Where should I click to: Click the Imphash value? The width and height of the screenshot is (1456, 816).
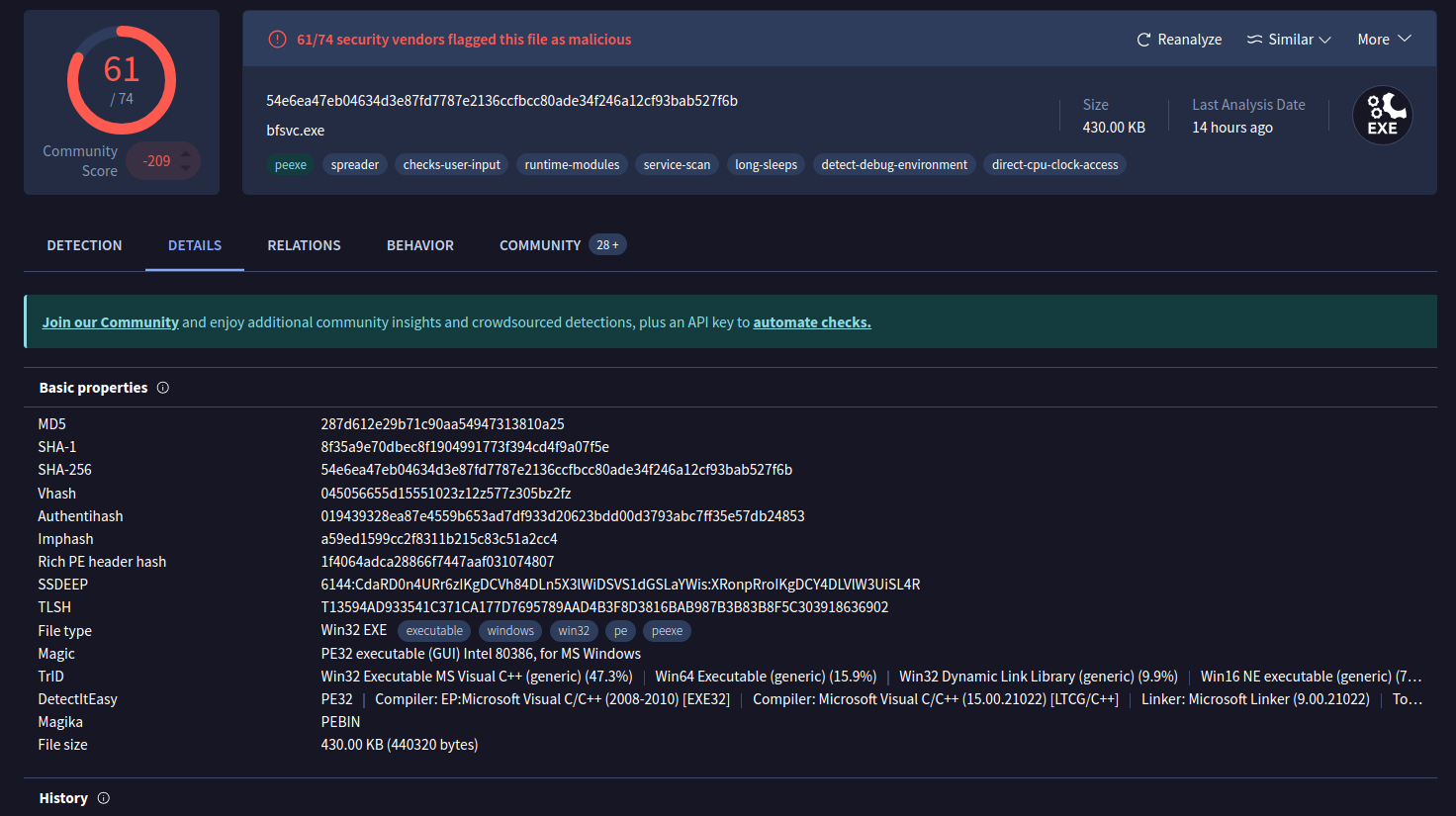click(x=439, y=539)
